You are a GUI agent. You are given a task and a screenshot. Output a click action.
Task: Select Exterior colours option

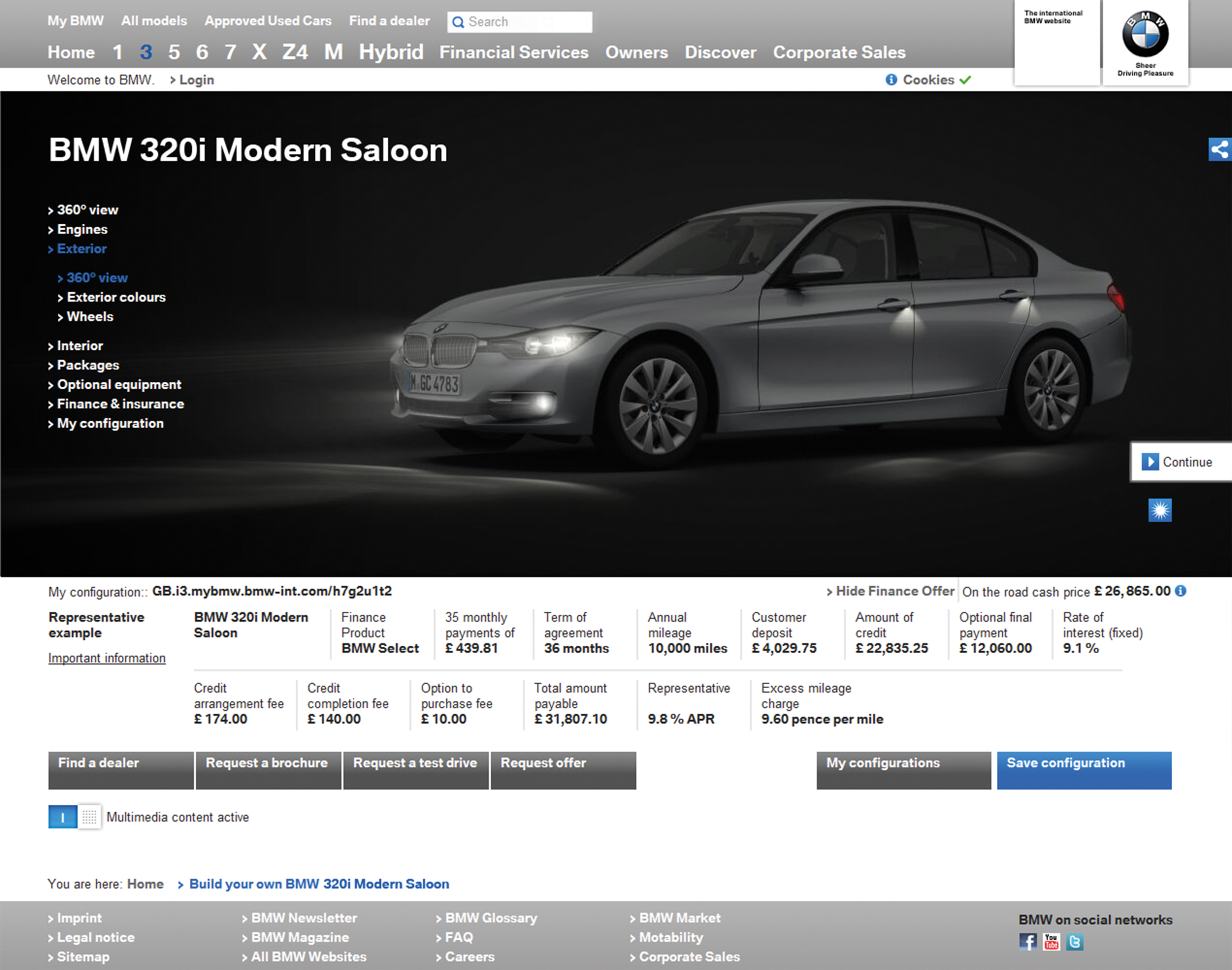pos(116,297)
